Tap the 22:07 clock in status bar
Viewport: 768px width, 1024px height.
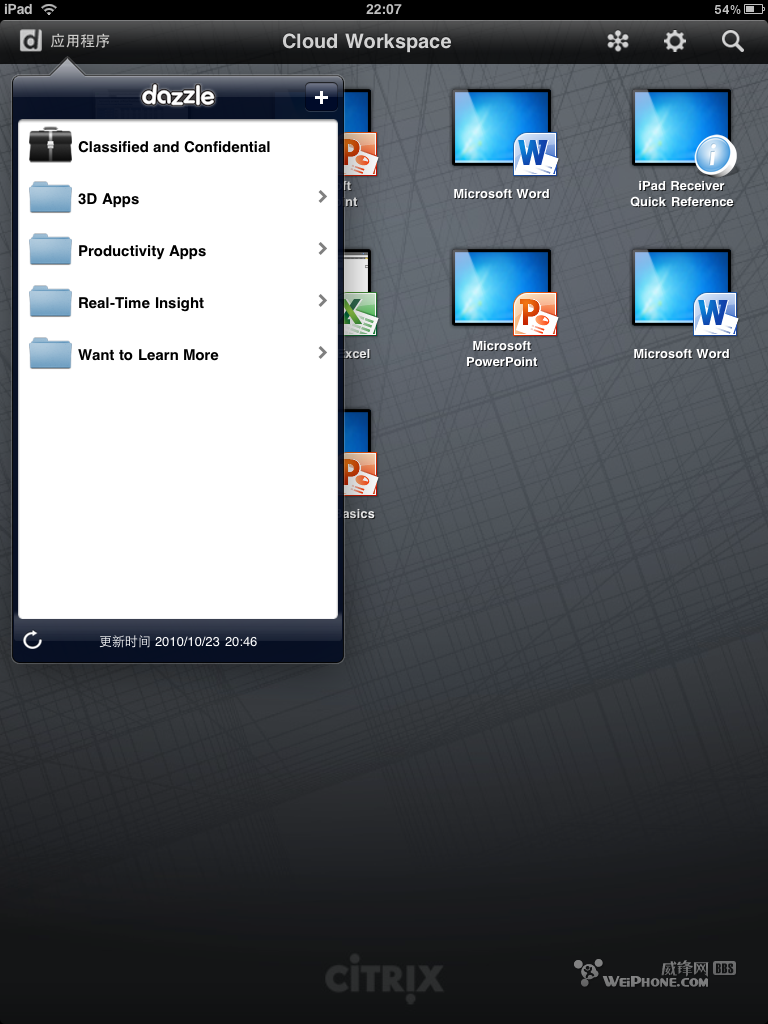[x=383, y=9]
